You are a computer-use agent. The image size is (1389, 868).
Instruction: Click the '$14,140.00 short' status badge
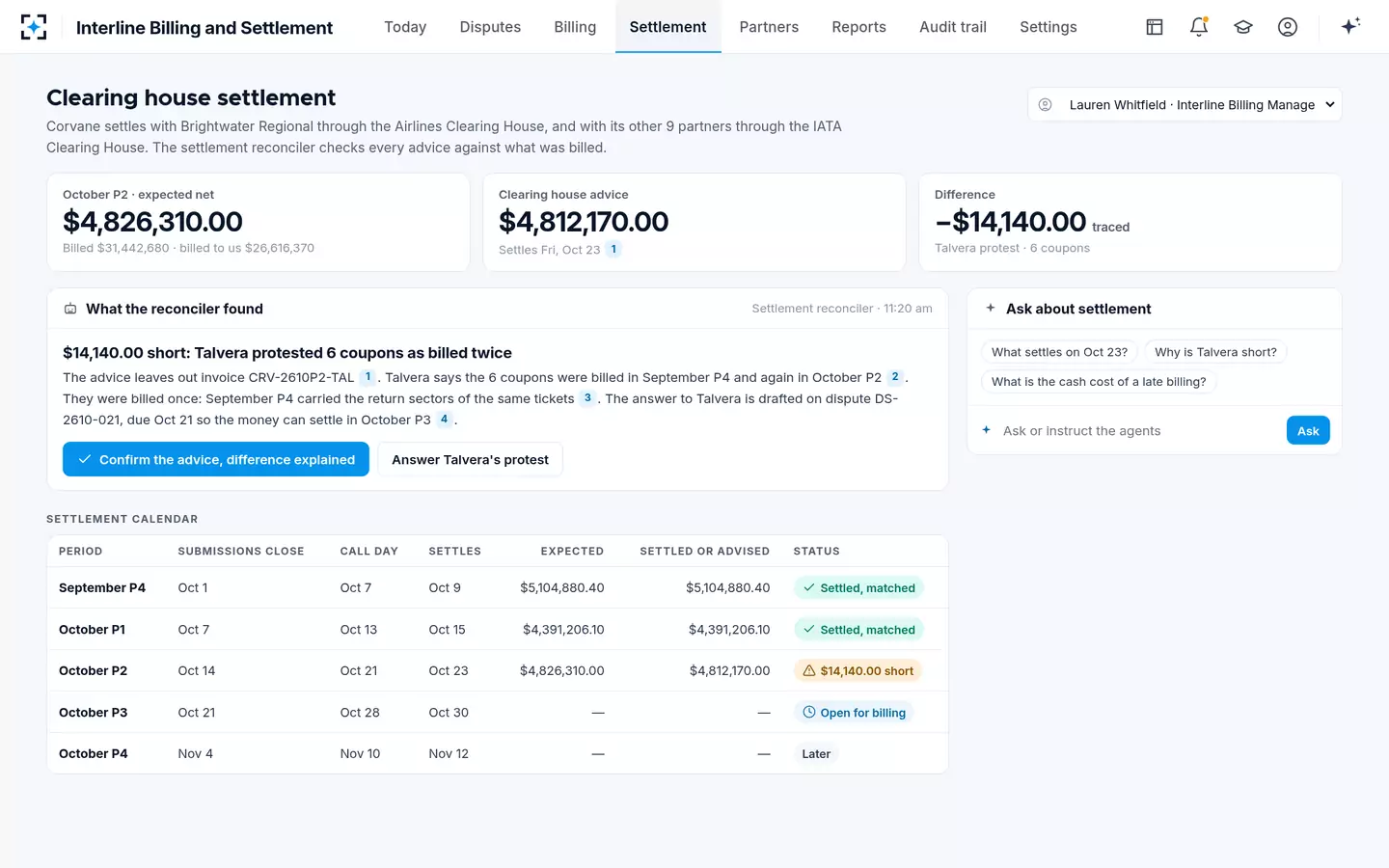[858, 670]
